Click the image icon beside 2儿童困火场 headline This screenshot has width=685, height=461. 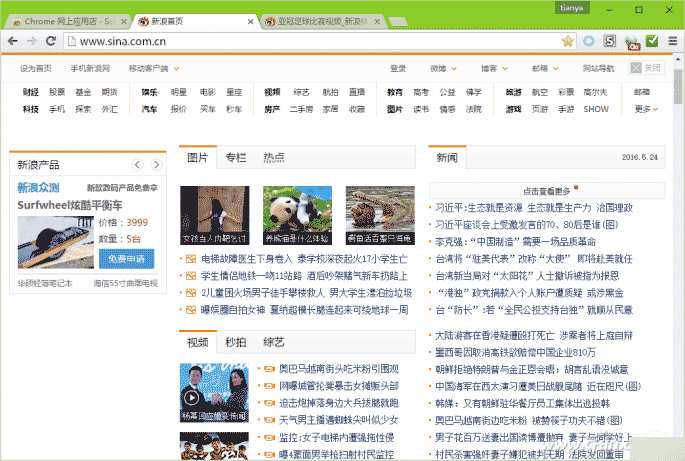pyautogui.click(x=191, y=293)
